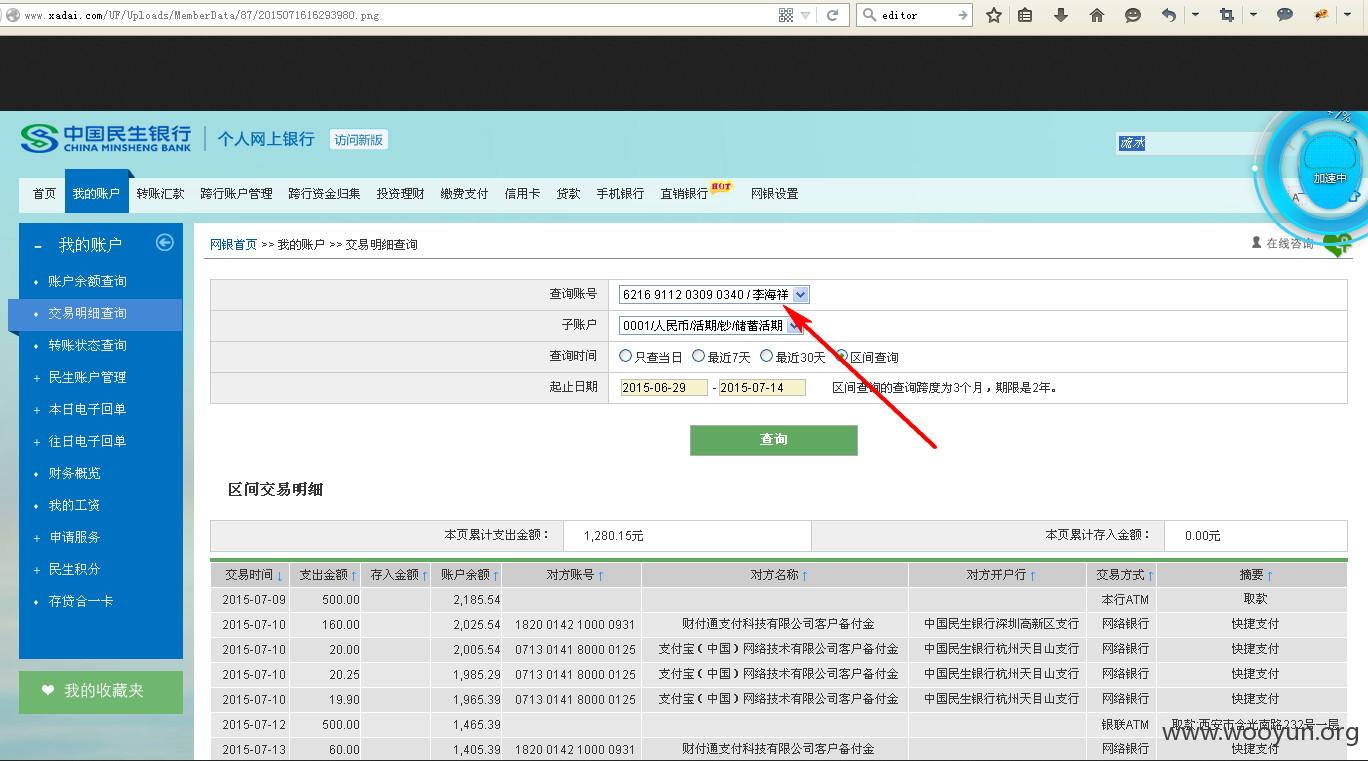Select the 最近30天 radio button

click(766, 356)
